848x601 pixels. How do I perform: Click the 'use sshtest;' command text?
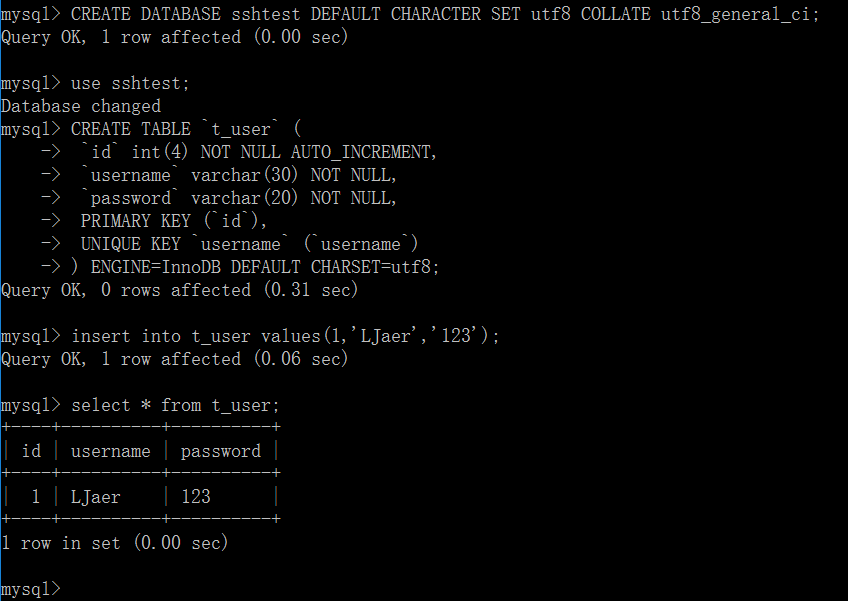coord(130,83)
